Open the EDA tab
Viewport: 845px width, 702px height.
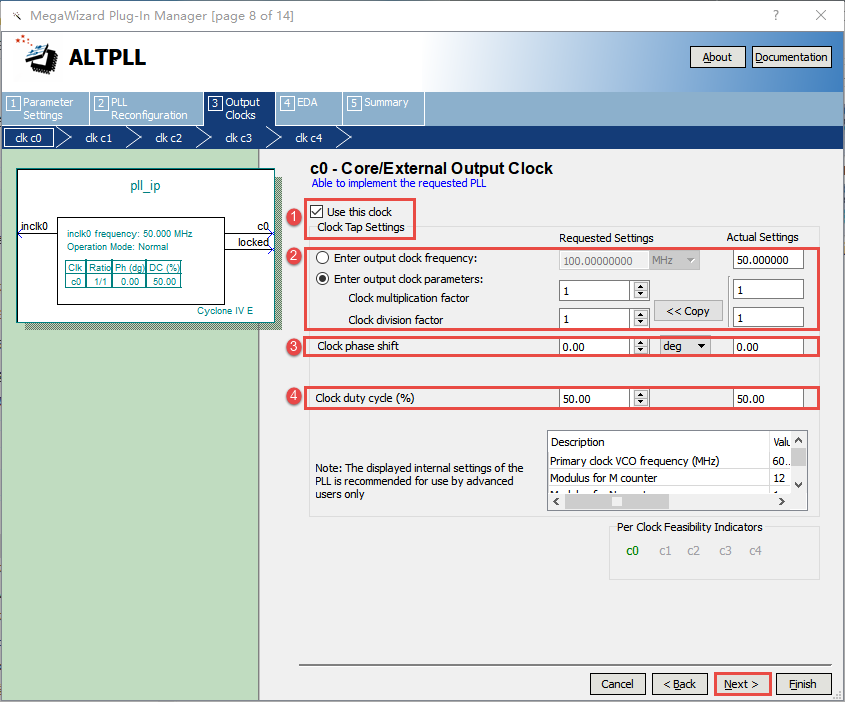pyautogui.click(x=308, y=109)
